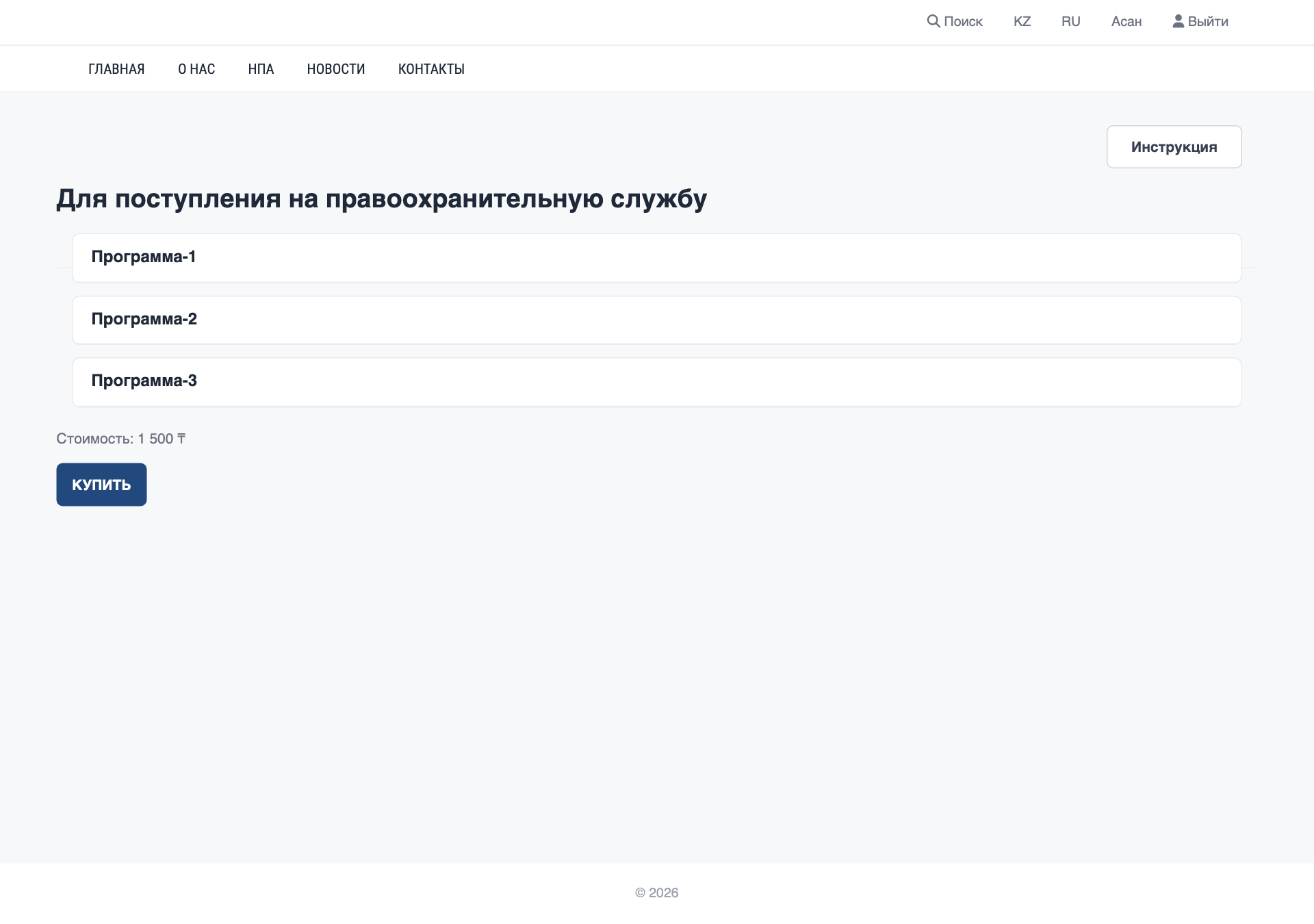Expand the Программа-2 panel

[x=656, y=320]
